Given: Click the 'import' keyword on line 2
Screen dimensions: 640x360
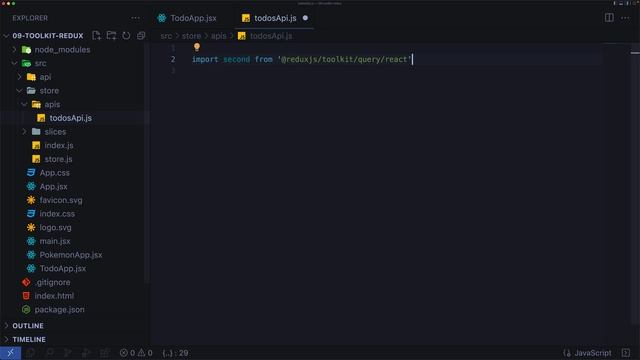Looking at the screenshot, I should [x=205, y=59].
